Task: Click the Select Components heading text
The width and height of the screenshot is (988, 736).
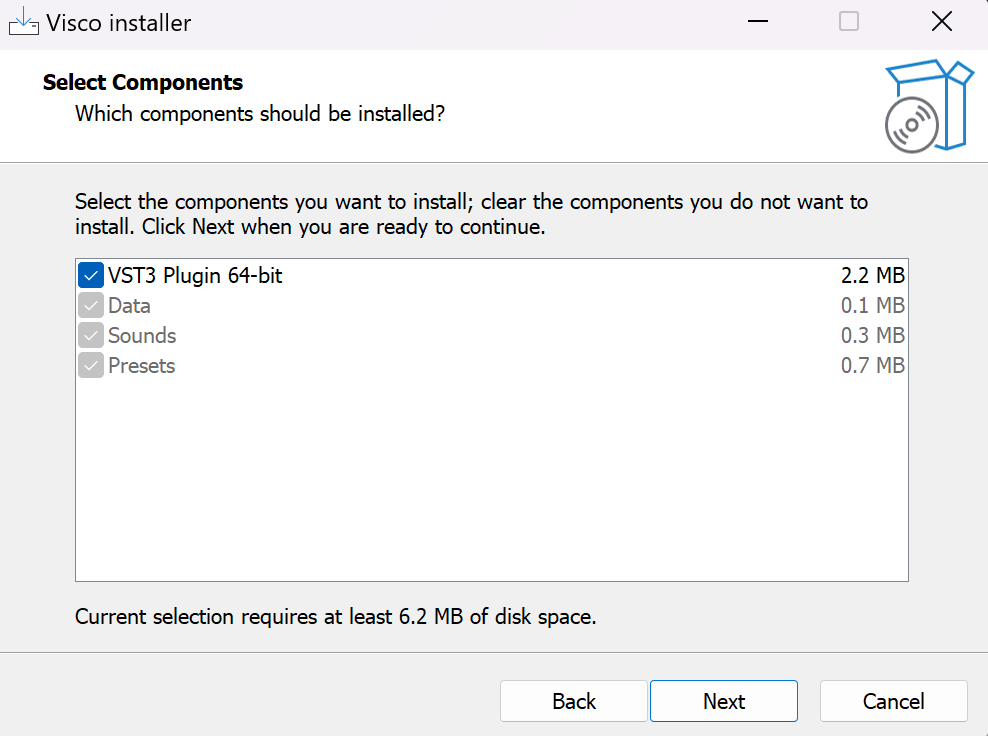Action: 143,82
